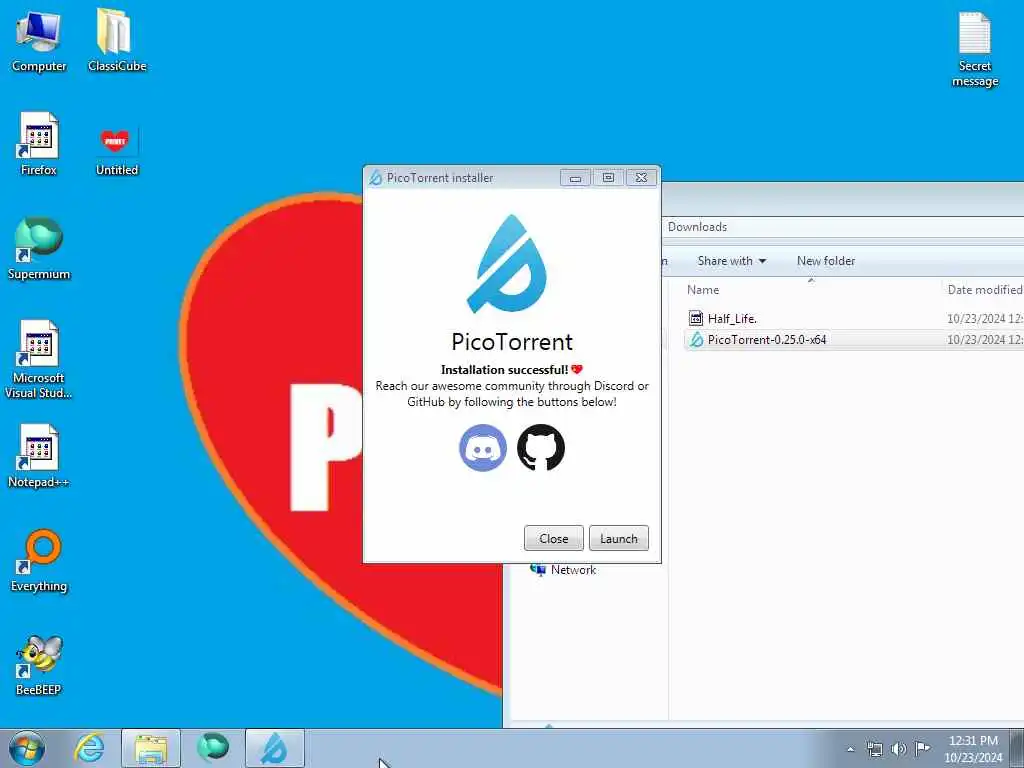The height and width of the screenshot is (768, 1024).
Task: Maximize the PicoTorrent installer window
Action: tap(608, 178)
